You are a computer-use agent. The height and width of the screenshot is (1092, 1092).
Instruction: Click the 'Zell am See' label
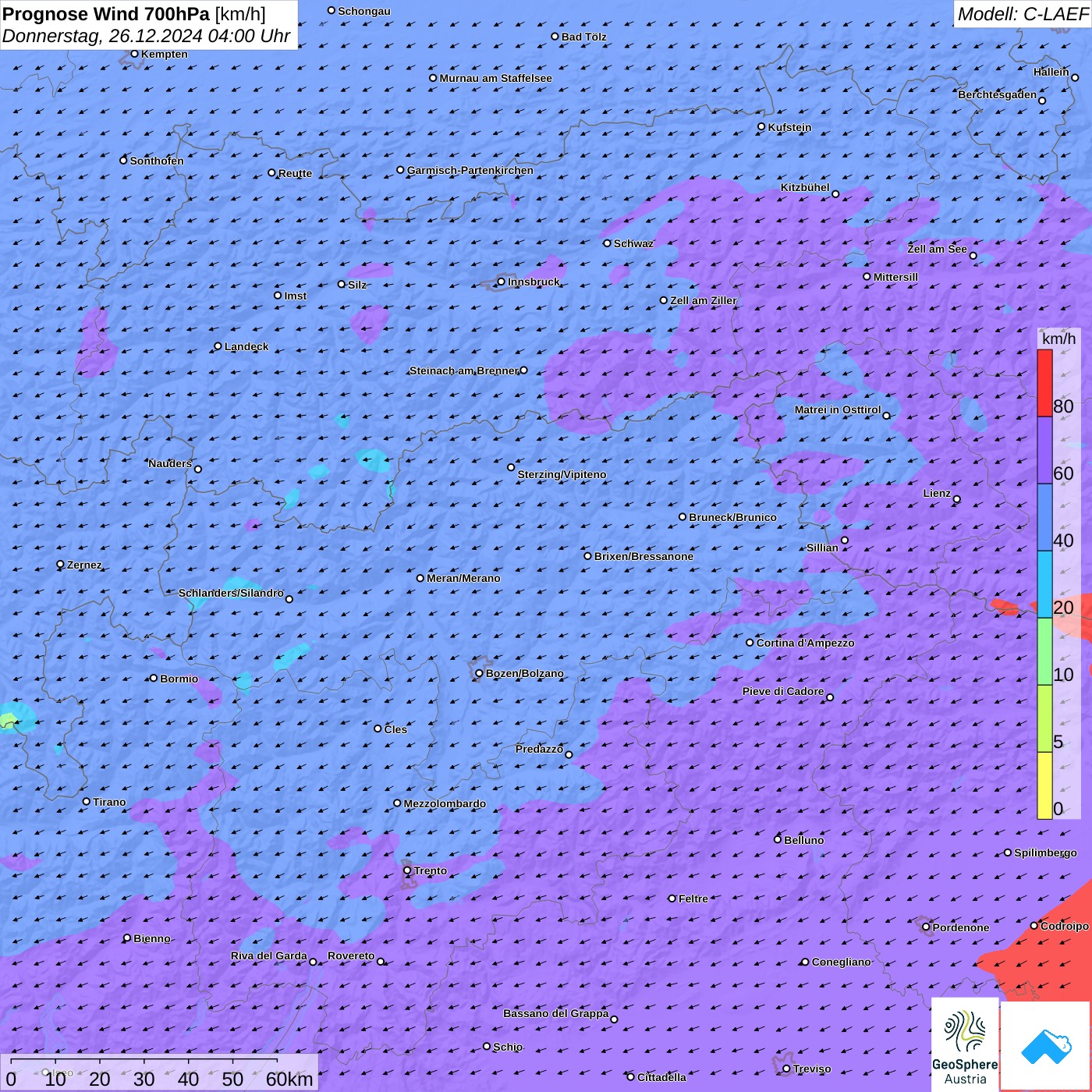pyautogui.click(x=937, y=249)
